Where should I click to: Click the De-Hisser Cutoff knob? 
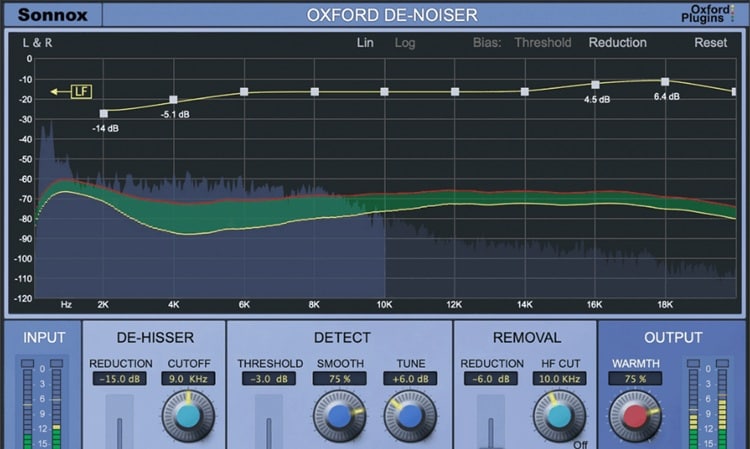coord(188,416)
